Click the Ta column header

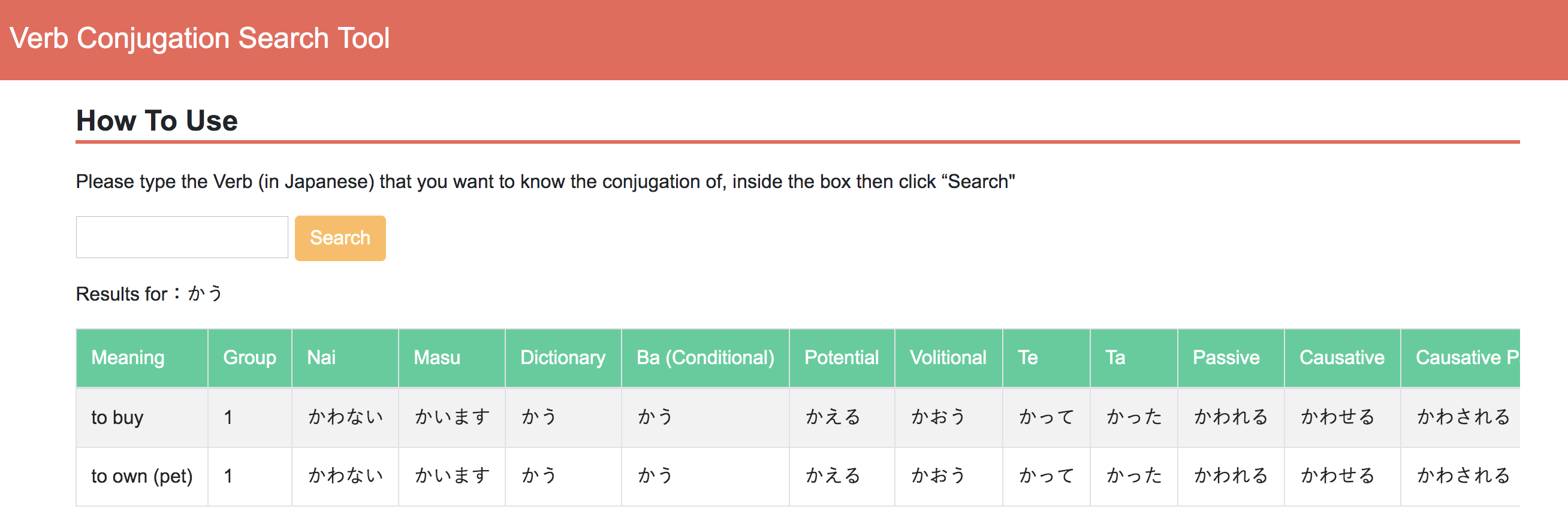pos(1115,358)
